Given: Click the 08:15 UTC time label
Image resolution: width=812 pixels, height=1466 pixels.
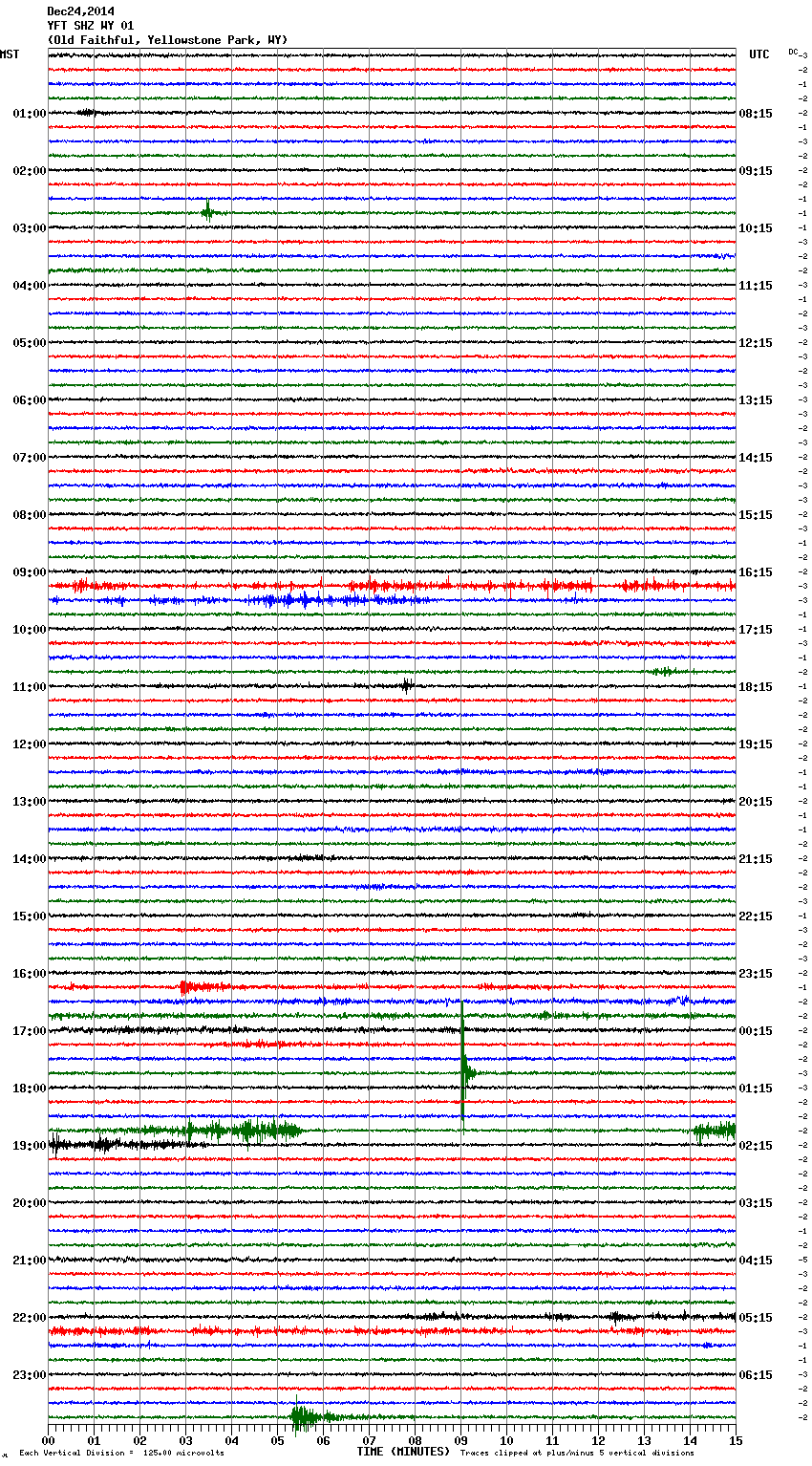Looking at the screenshot, I should click(756, 114).
